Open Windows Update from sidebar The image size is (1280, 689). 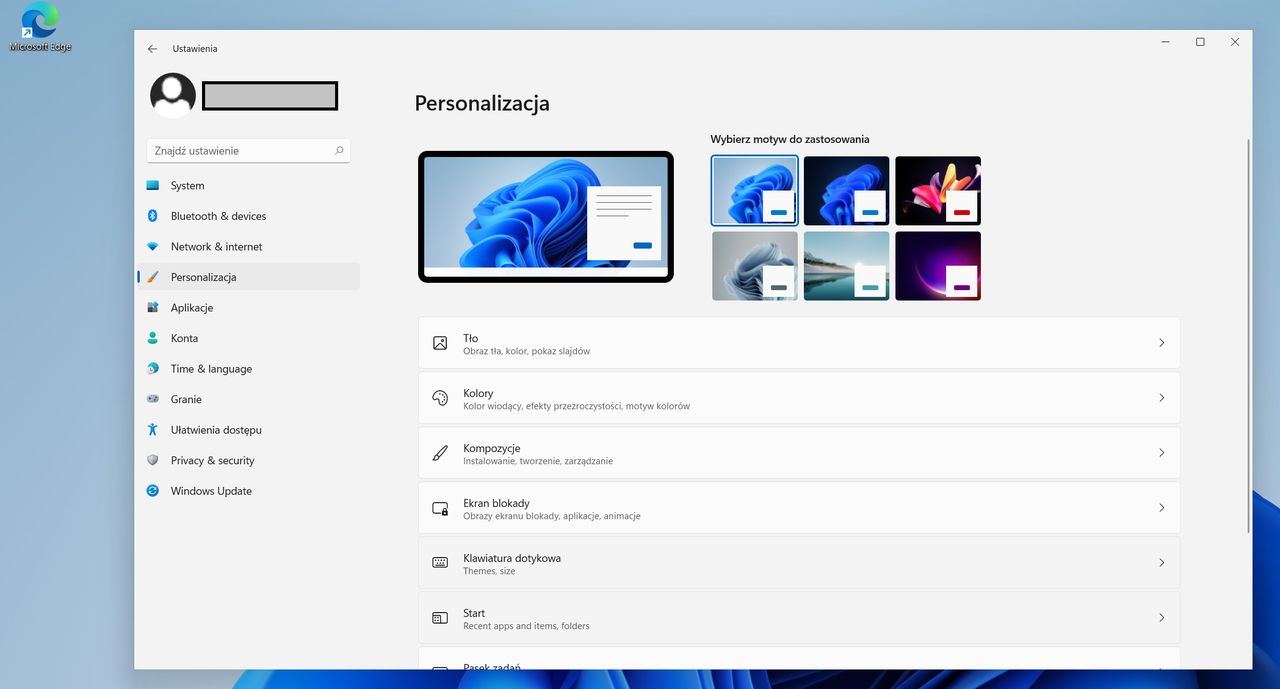tap(211, 491)
